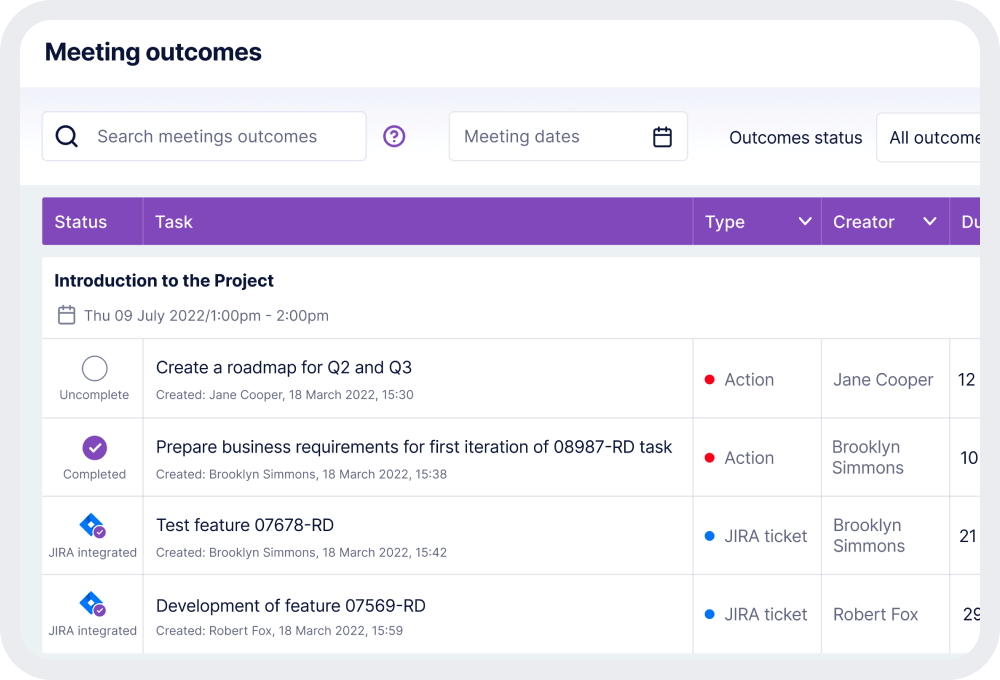Open the All outcomes status dropdown
Screen dimensions: 1000x680
click(932, 138)
